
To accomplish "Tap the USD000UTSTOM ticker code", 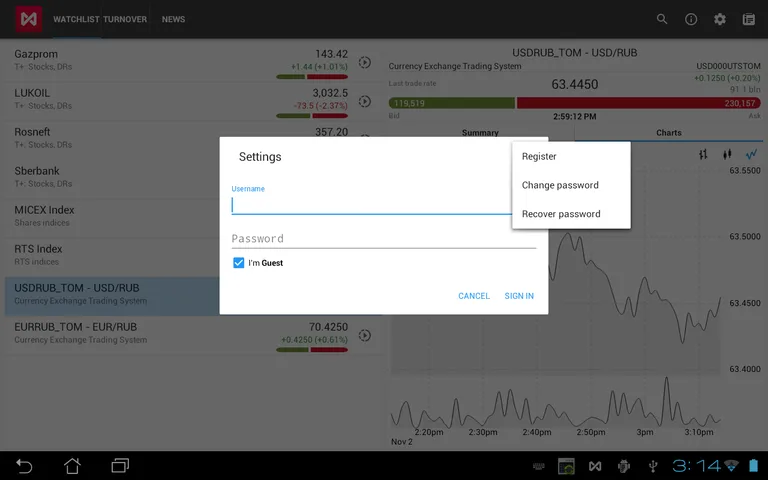I will [728, 66].
